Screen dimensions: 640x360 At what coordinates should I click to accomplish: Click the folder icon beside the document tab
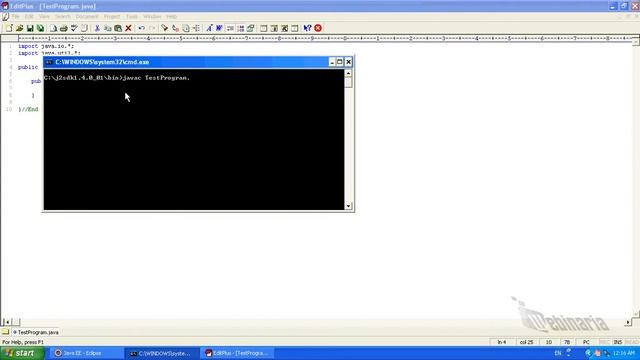[x=5, y=332]
